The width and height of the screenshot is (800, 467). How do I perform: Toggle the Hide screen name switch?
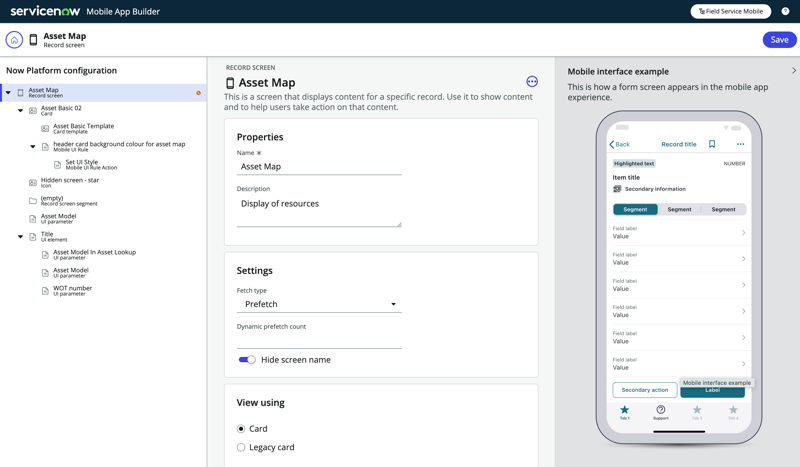click(247, 360)
